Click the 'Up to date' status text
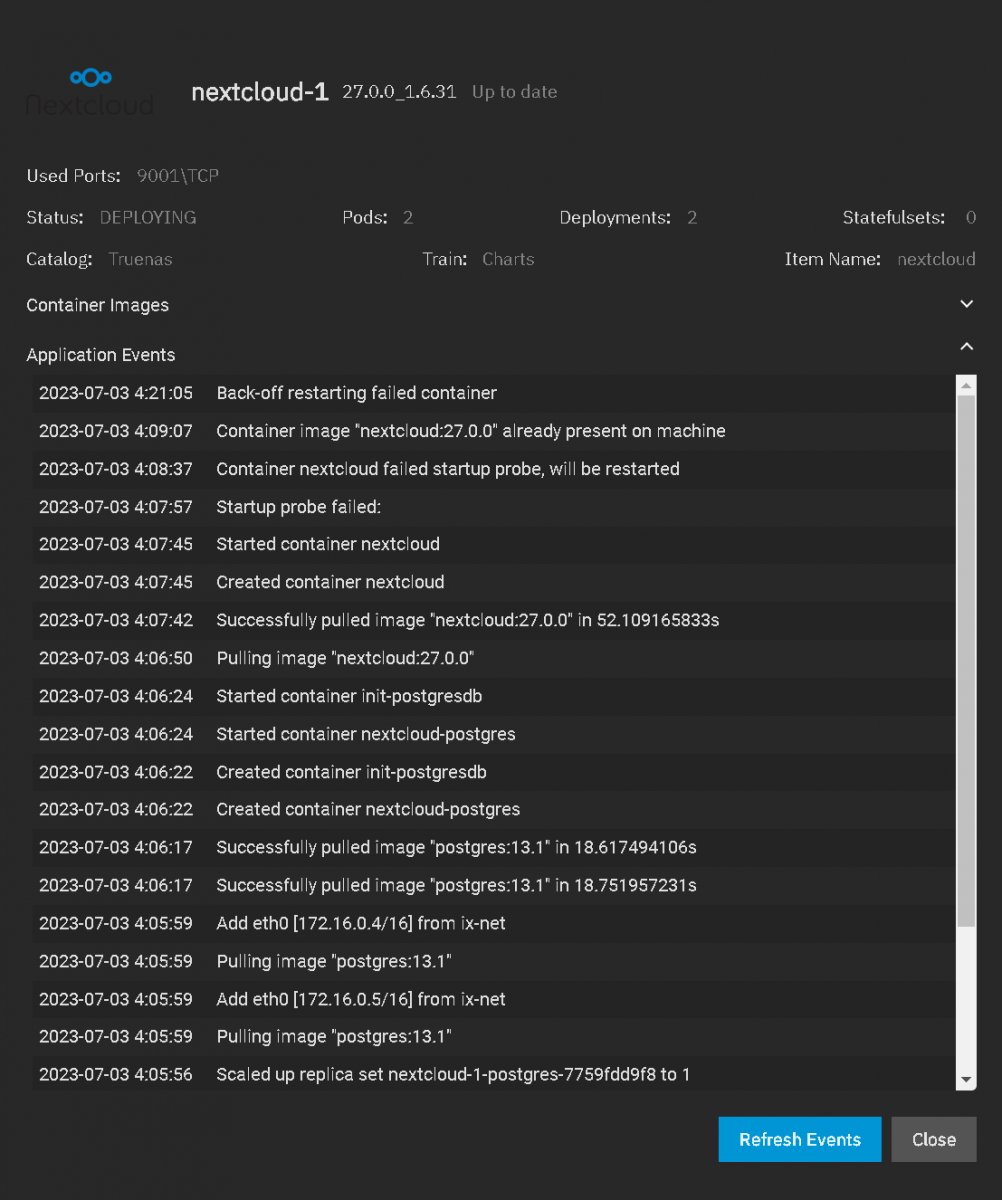The image size is (1002, 1200). [x=514, y=92]
